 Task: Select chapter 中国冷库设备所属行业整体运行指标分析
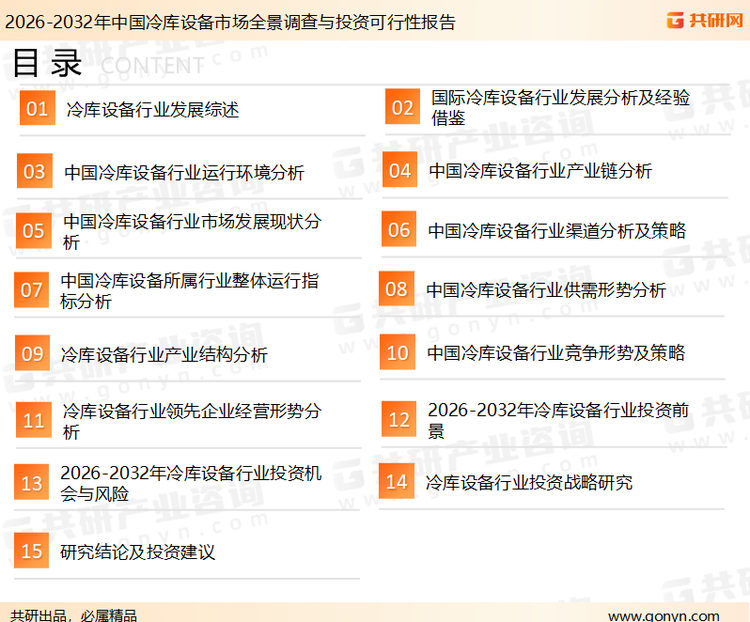[189, 291]
